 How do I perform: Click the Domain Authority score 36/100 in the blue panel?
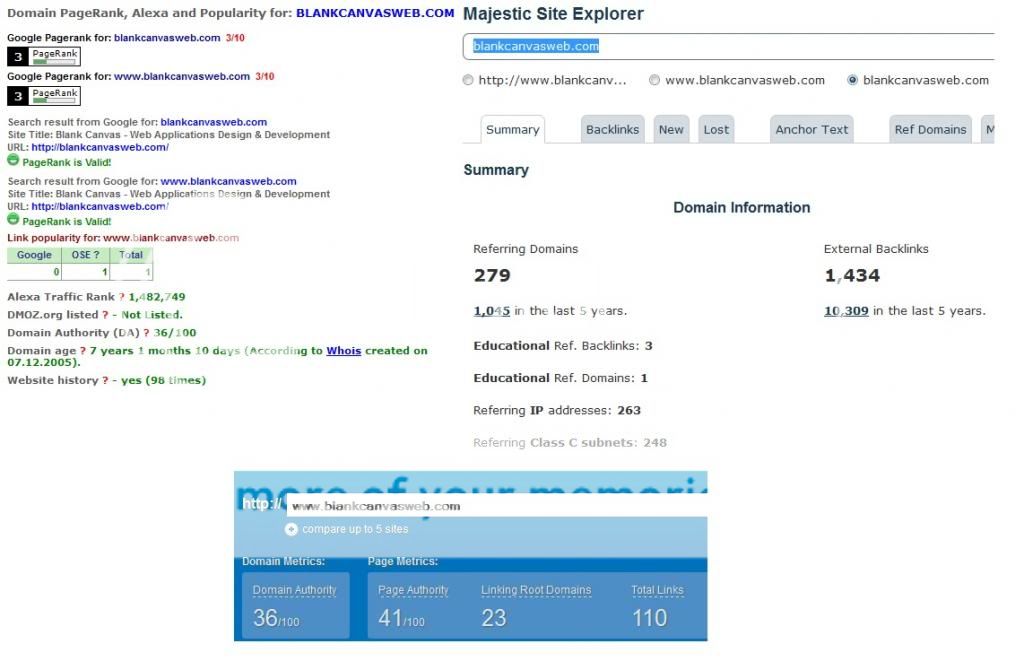276,618
